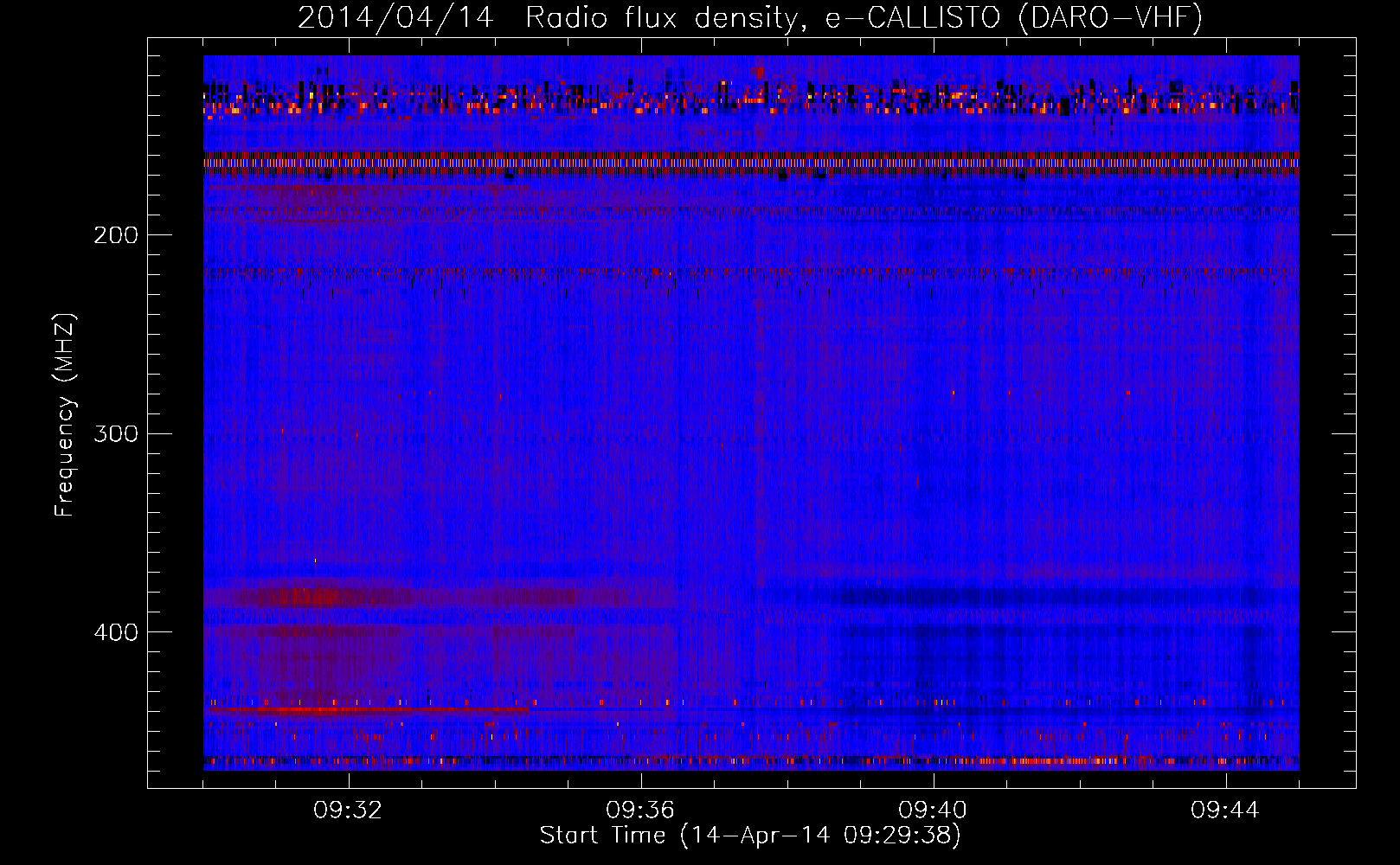Click the 400 frequency tick label

tap(116, 632)
